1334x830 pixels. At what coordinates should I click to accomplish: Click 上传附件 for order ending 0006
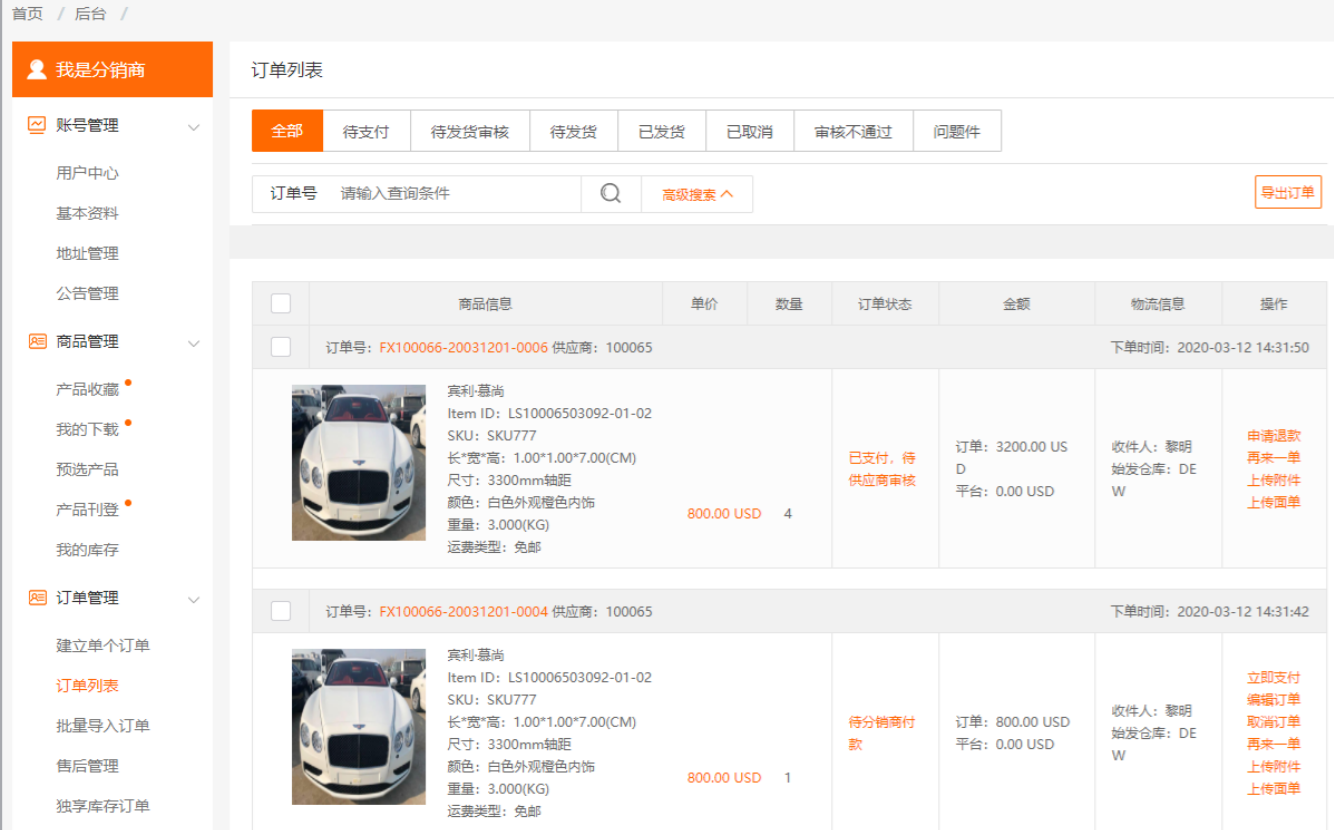1274,480
